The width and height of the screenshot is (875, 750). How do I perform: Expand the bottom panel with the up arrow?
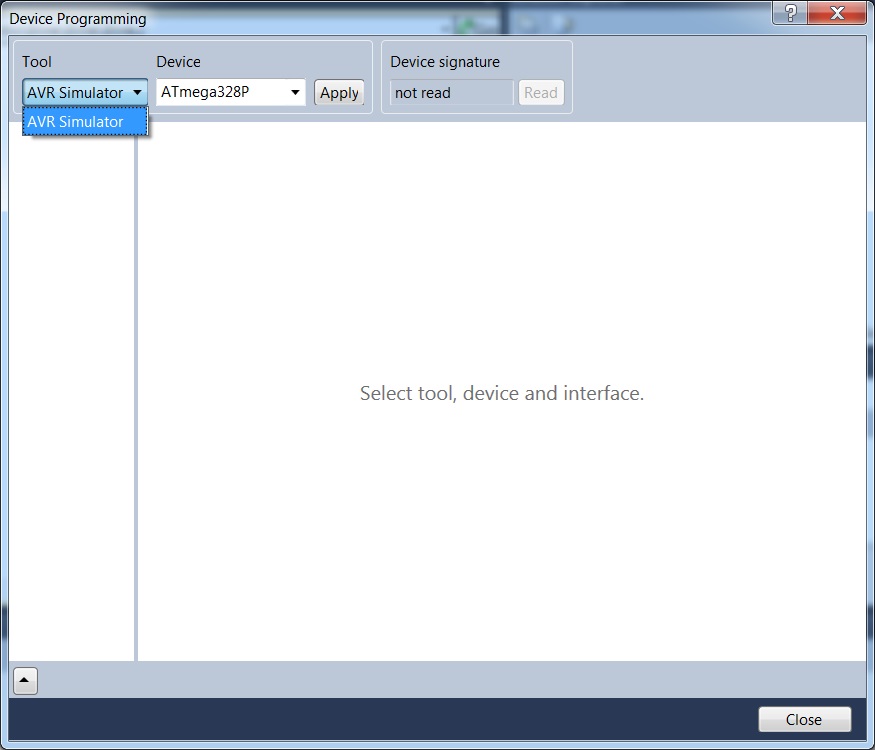coord(25,680)
